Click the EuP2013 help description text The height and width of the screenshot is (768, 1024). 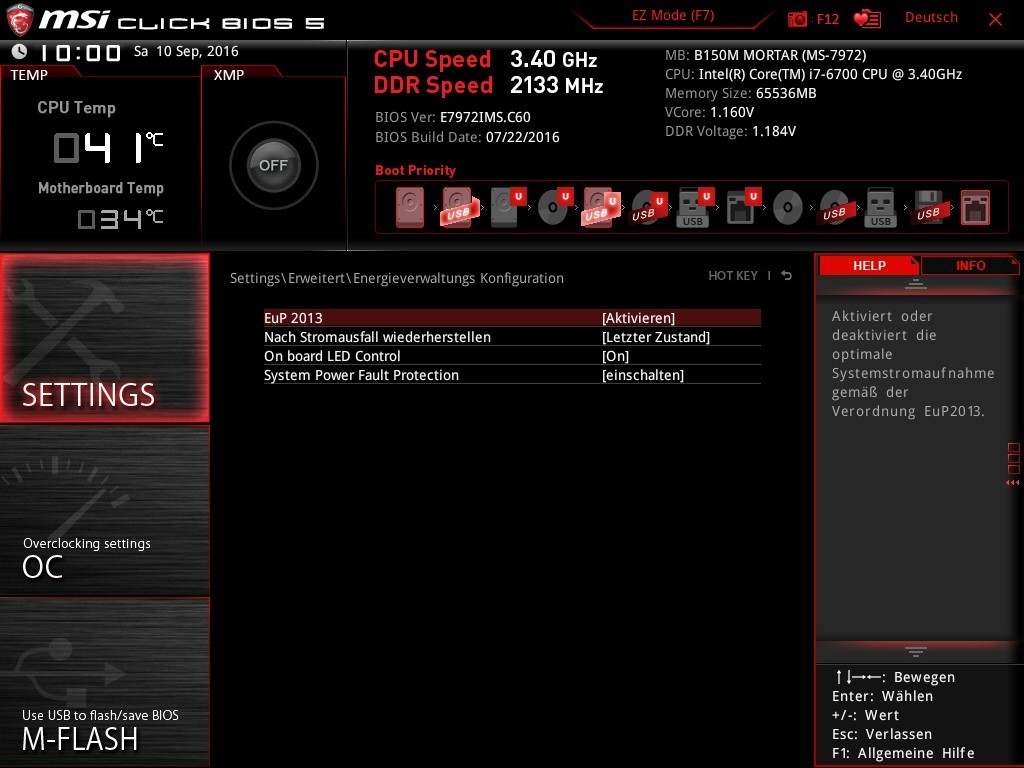pos(913,363)
